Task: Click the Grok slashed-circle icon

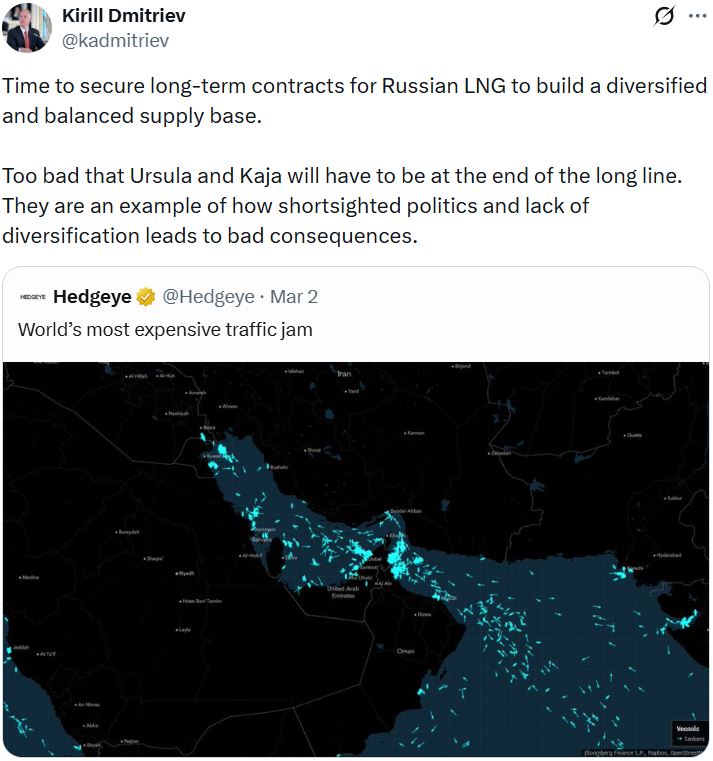Action: click(x=662, y=17)
